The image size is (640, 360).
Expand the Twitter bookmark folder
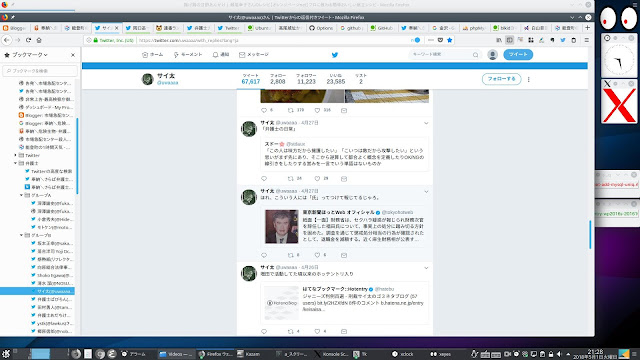16,155
